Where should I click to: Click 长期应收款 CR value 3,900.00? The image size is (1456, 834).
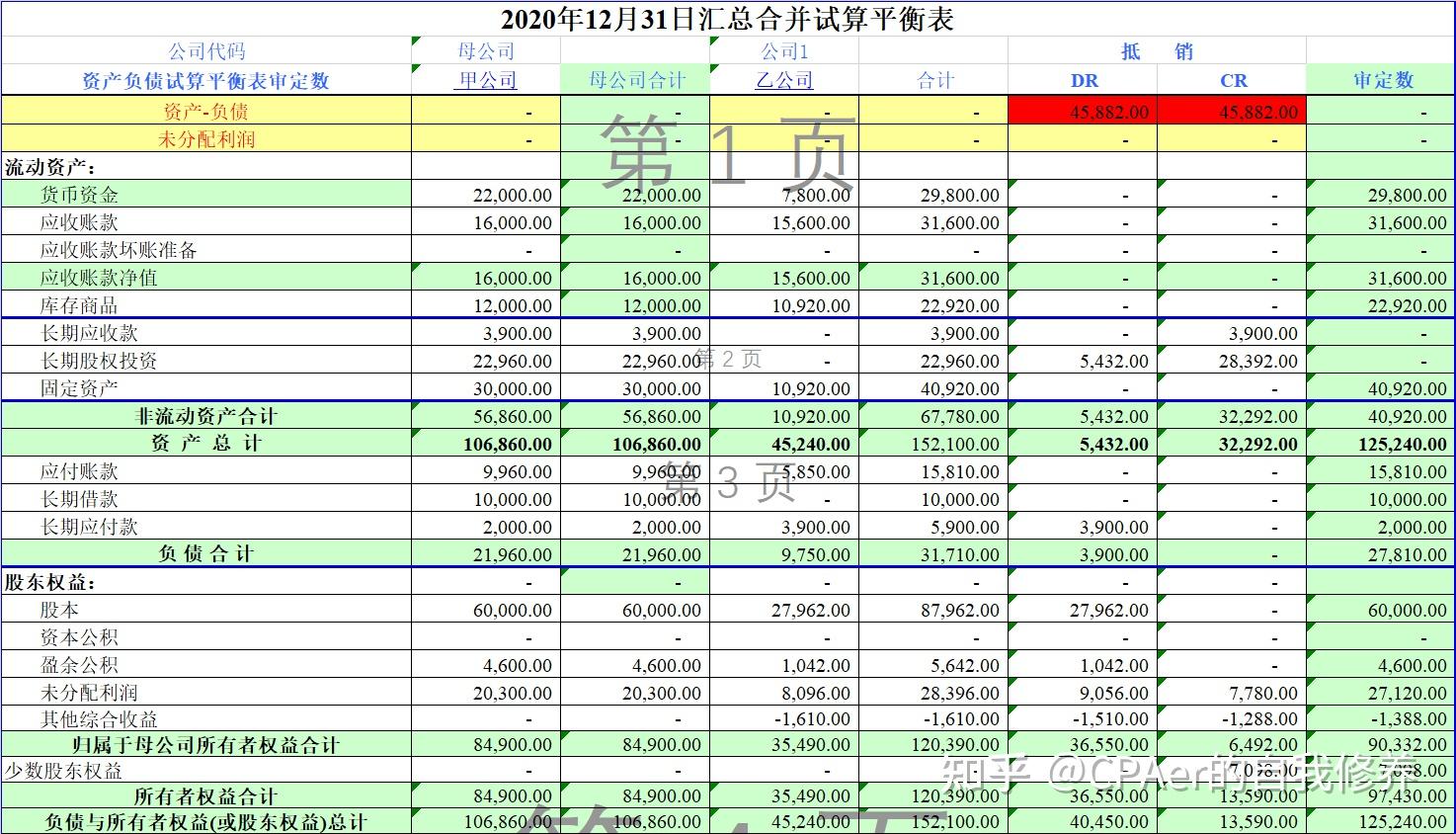[x=1263, y=334]
